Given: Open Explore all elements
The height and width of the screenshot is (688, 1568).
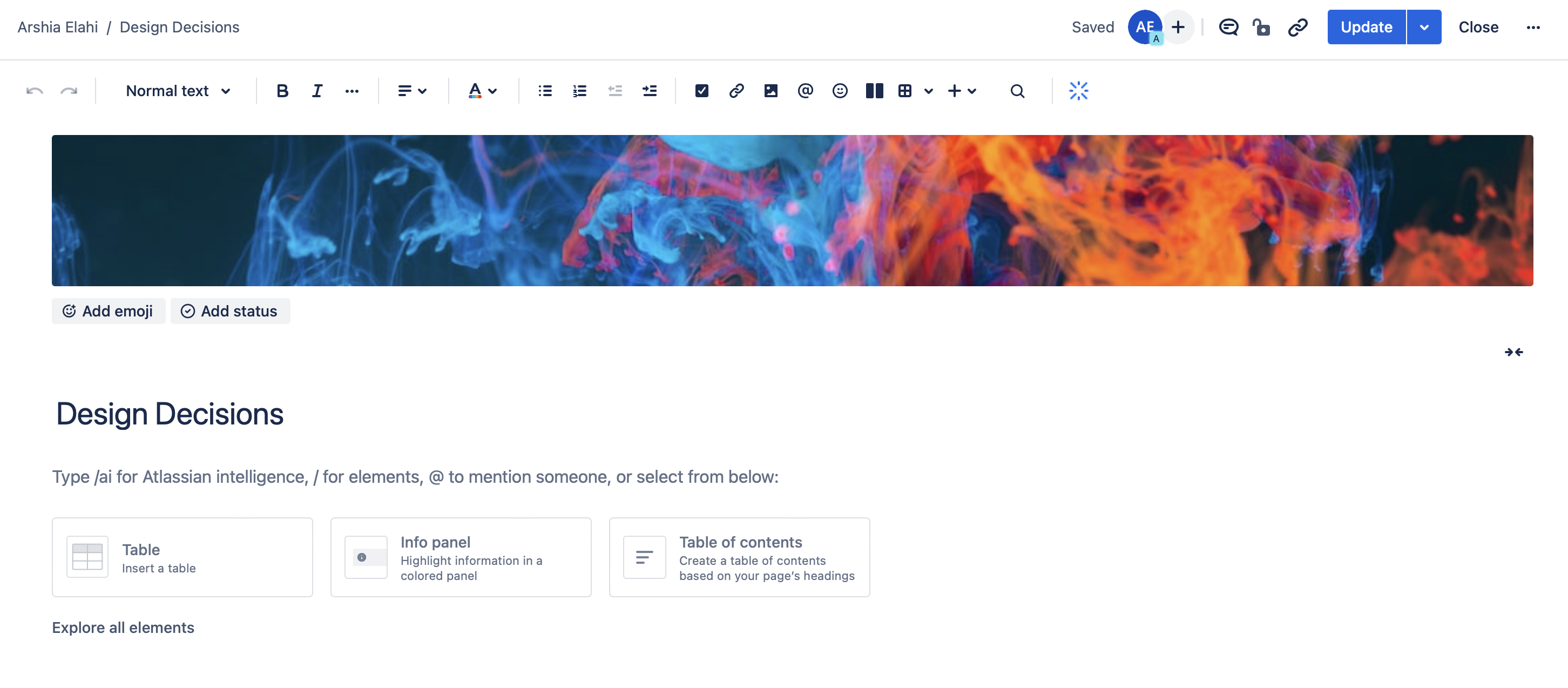Looking at the screenshot, I should pyautogui.click(x=123, y=628).
